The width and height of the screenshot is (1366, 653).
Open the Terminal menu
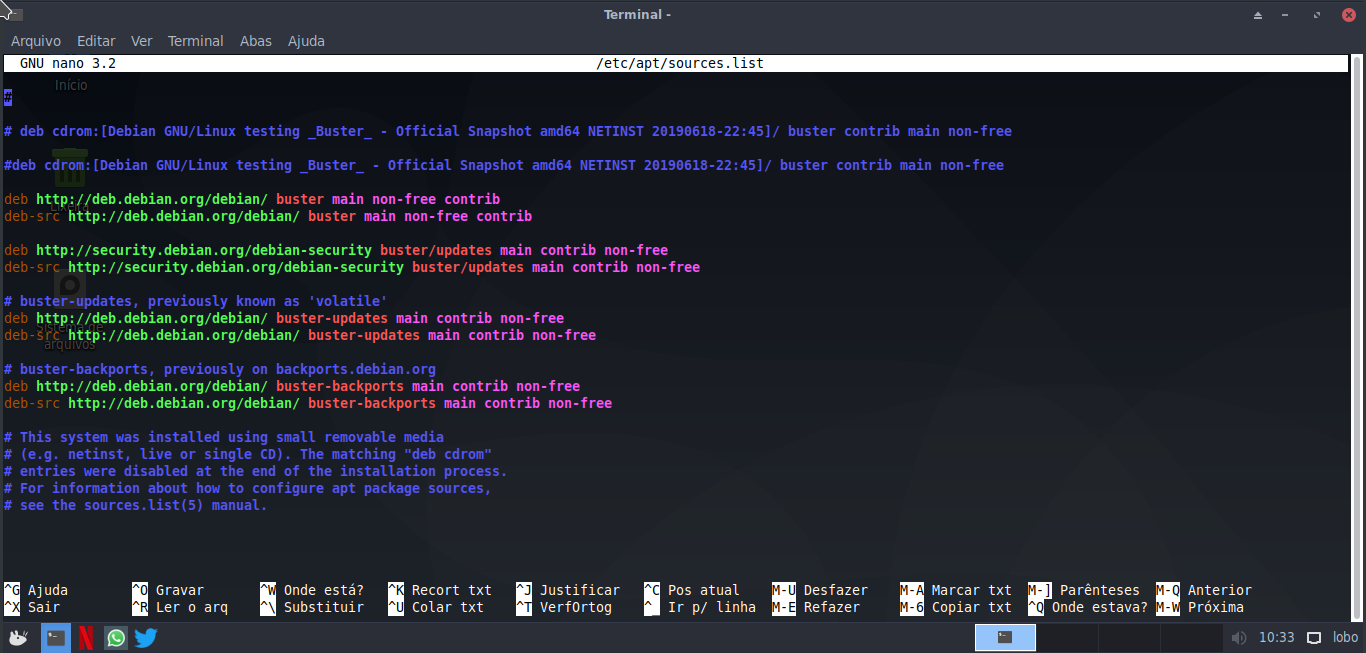pyautogui.click(x=195, y=41)
